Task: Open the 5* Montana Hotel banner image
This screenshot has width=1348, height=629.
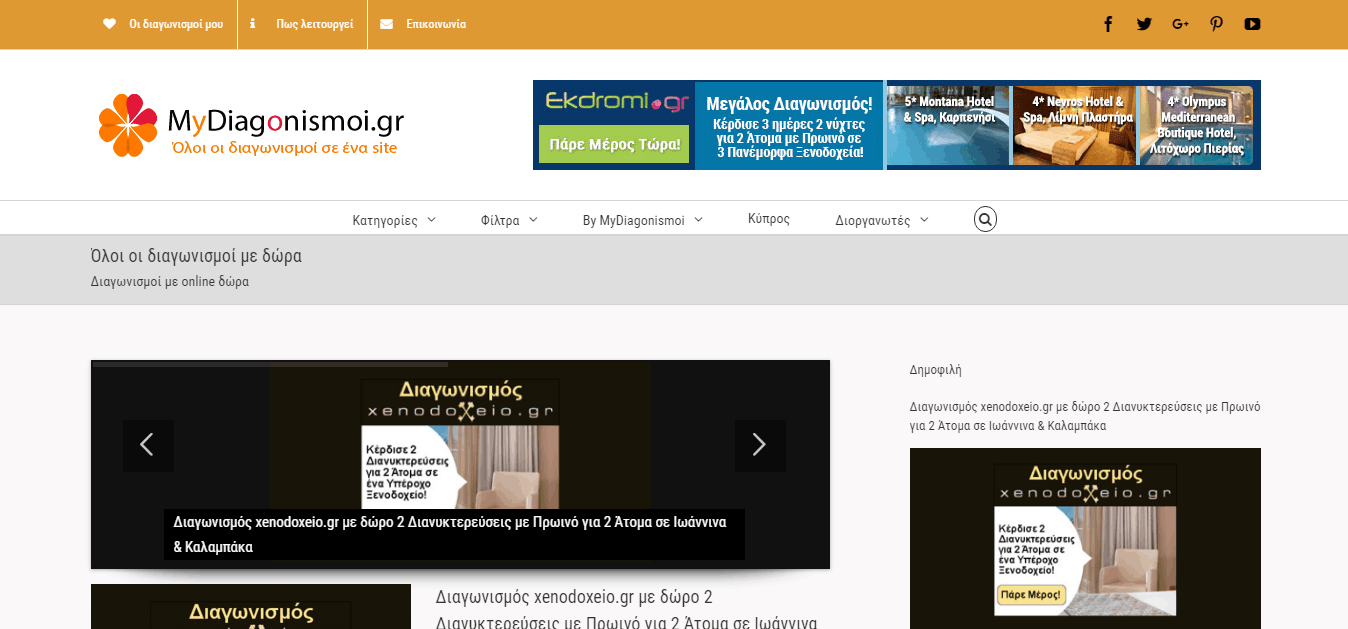Action: pos(948,125)
